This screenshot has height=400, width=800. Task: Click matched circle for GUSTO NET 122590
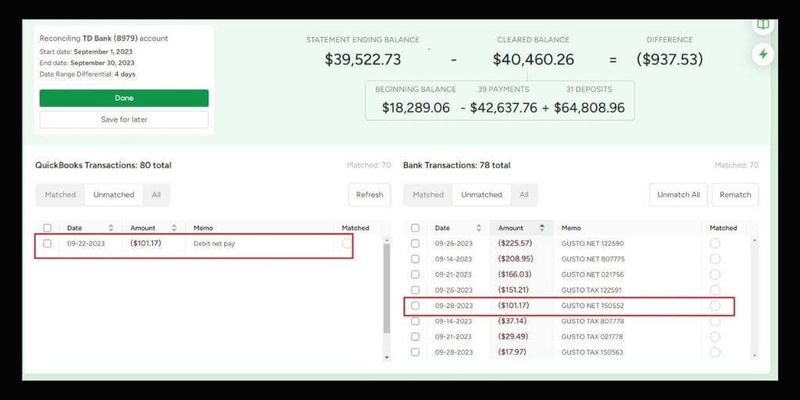click(715, 243)
